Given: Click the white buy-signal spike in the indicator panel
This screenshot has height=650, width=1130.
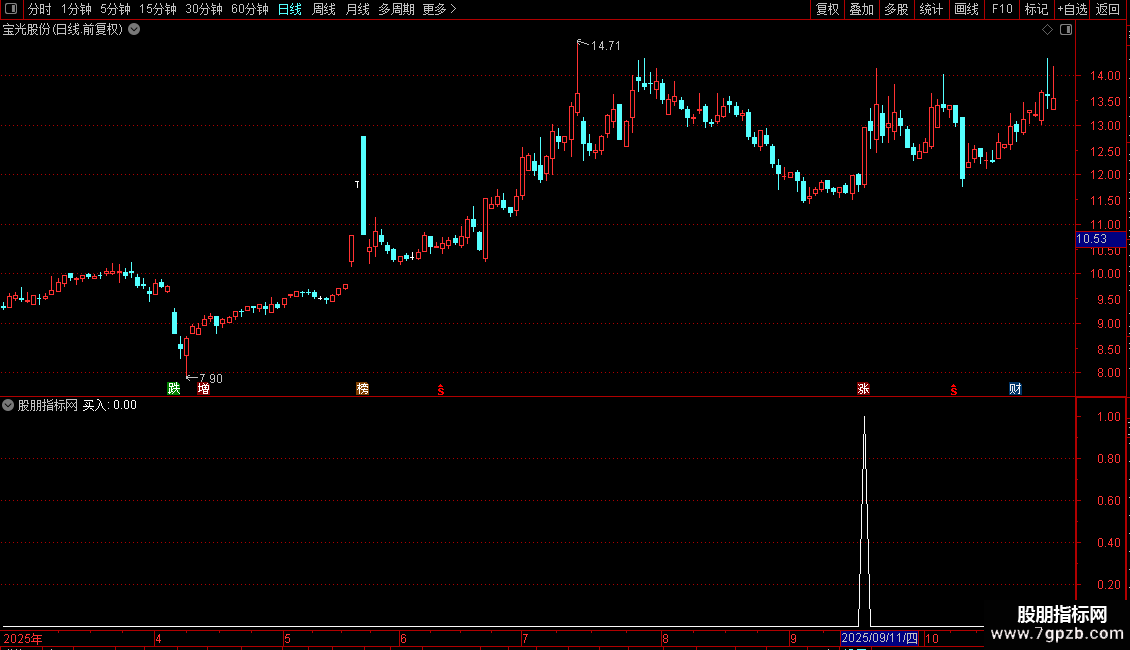Looking at the screenshot, I should click(x=864, y=522).
